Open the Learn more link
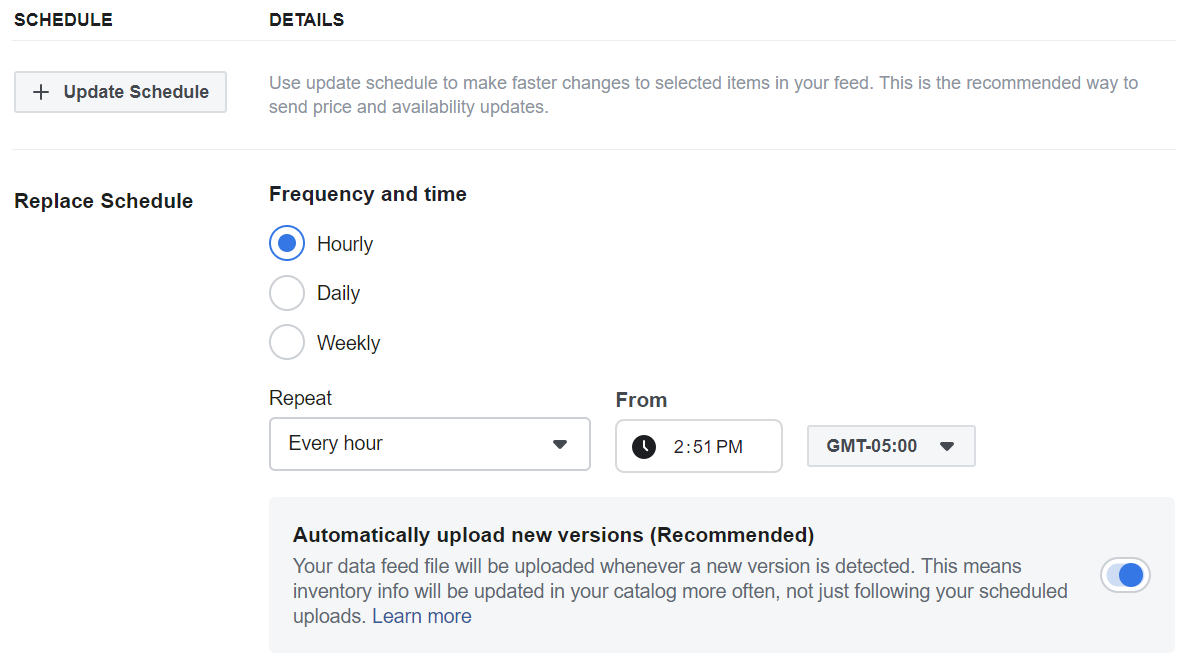Image resolution: width=1192 pixels, height=669 pixels. tap(422, 616)
